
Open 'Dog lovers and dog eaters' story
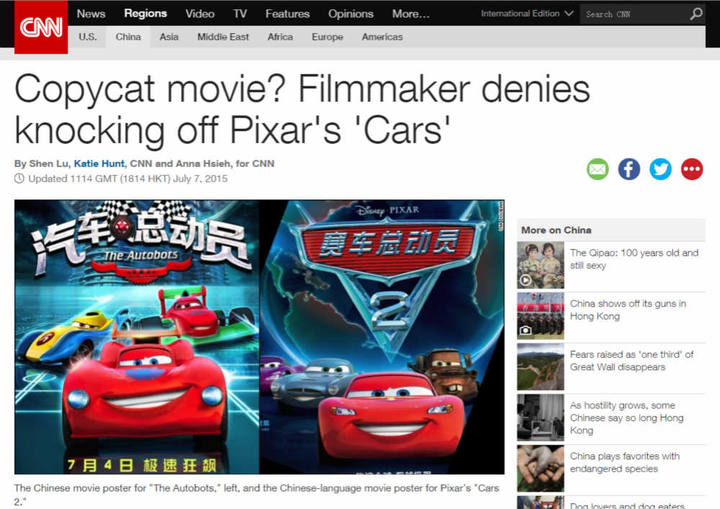(x=627, y=505)
